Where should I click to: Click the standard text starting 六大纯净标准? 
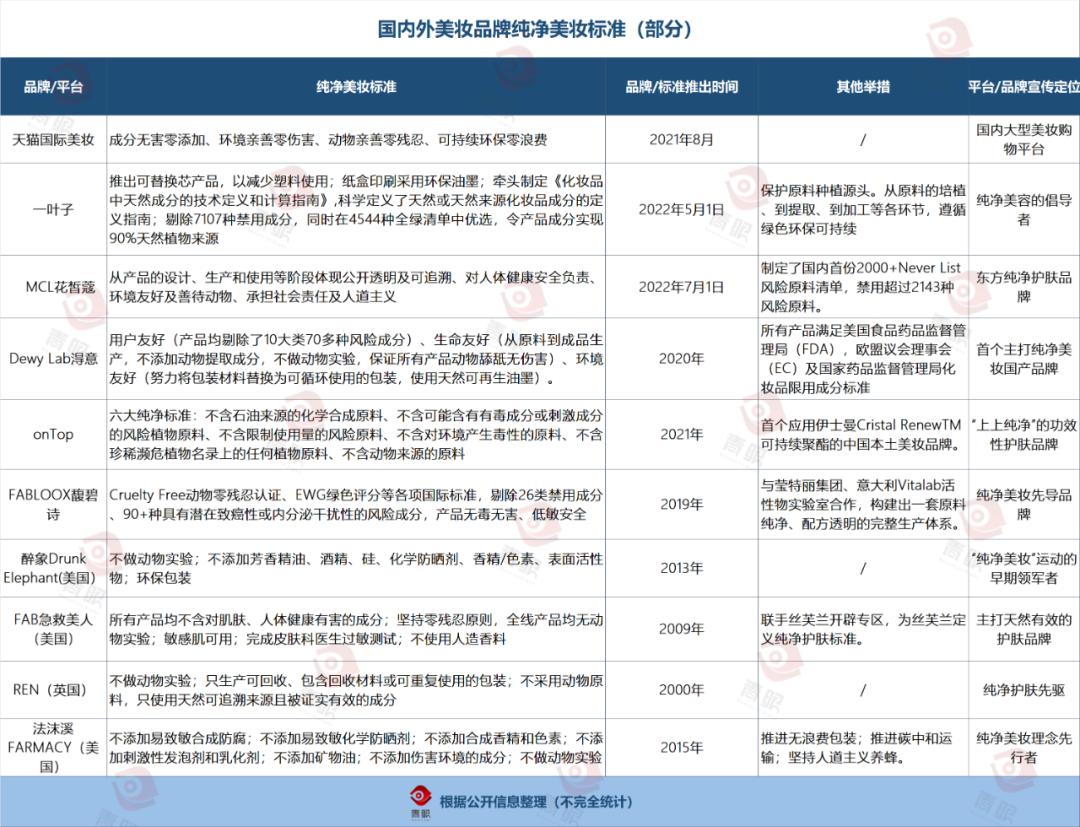(x=356, y=435)
